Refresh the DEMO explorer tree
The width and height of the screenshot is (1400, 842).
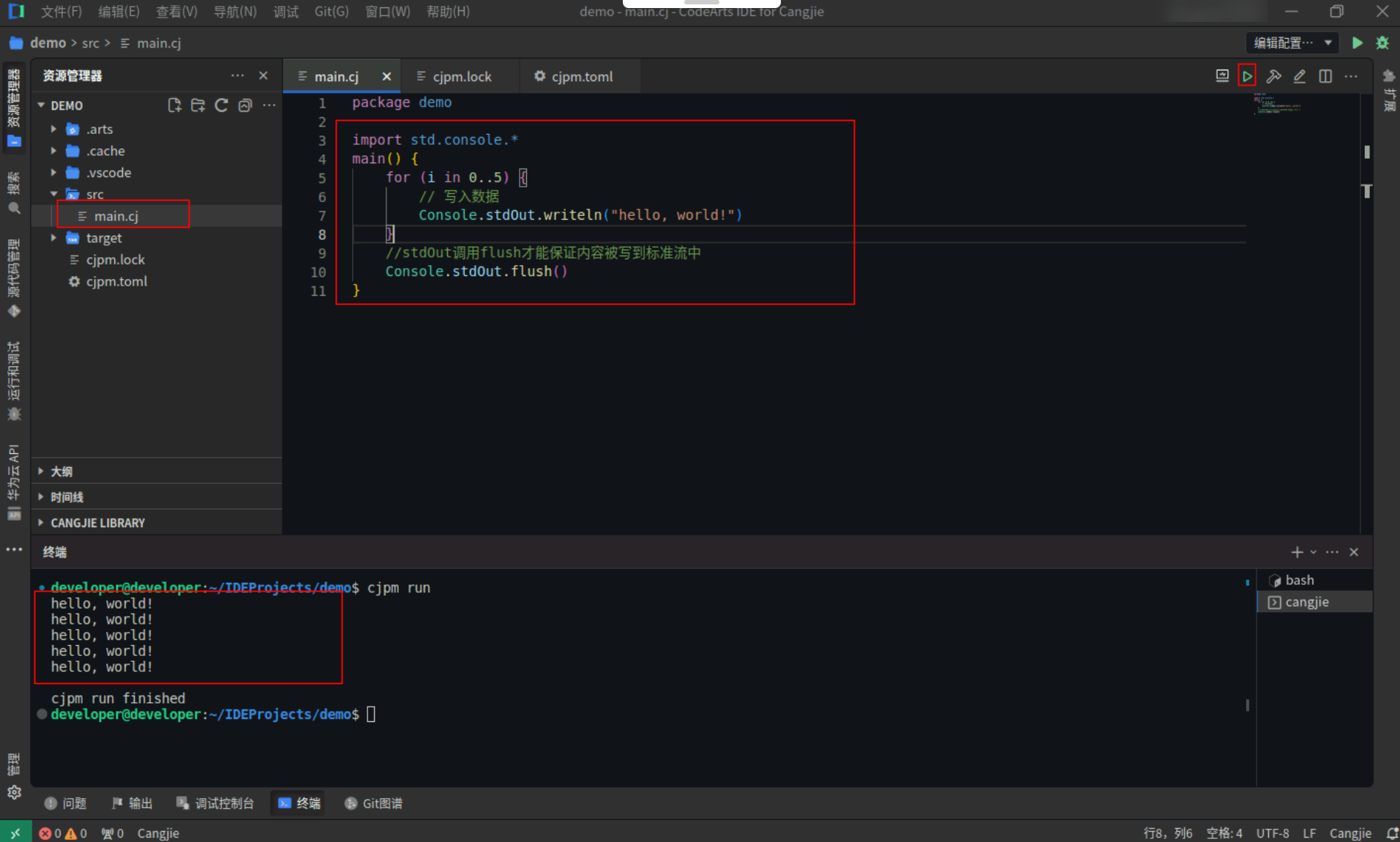click(221, 105)
